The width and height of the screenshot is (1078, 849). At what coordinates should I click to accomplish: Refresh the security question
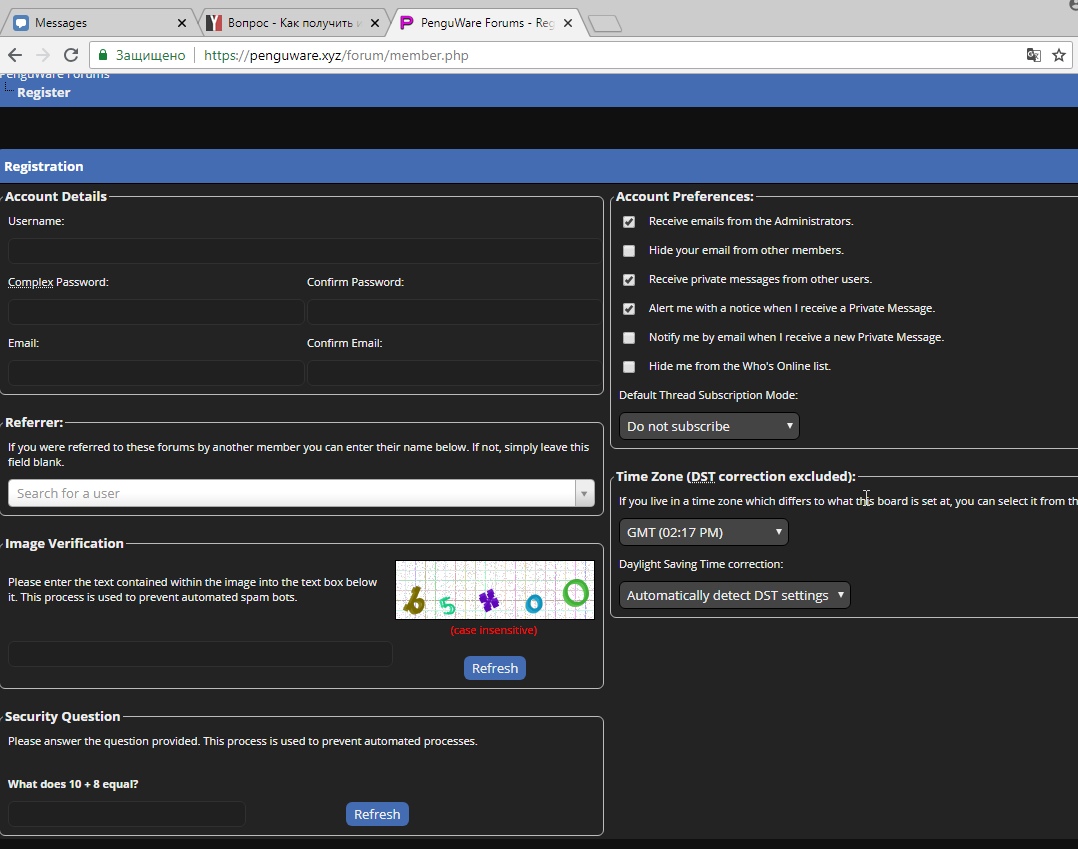[x=377, y=814]
